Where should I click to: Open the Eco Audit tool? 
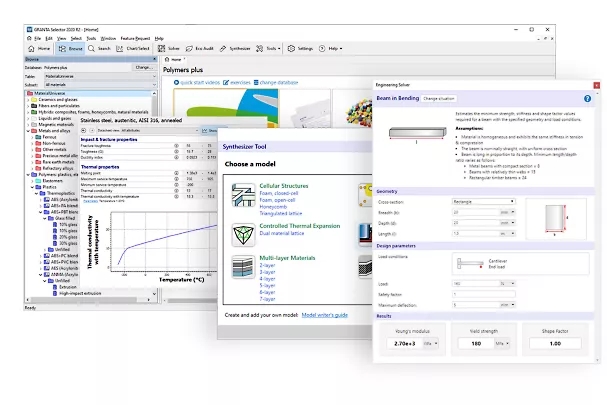[200, 48]
